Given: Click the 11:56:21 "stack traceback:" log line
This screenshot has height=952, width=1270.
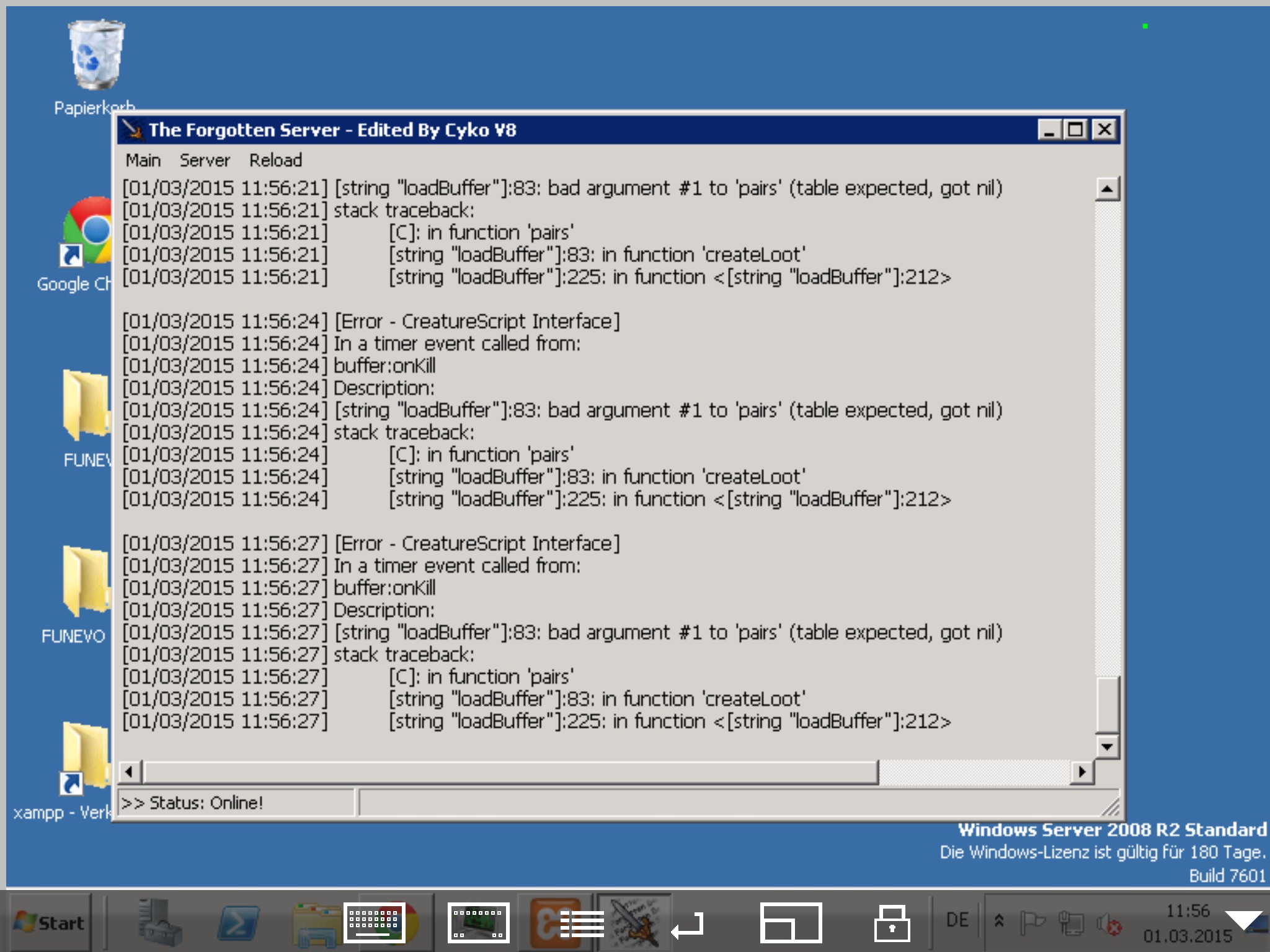Looking at the screenshot, I should pyautogui.click(x=298, y=210).
